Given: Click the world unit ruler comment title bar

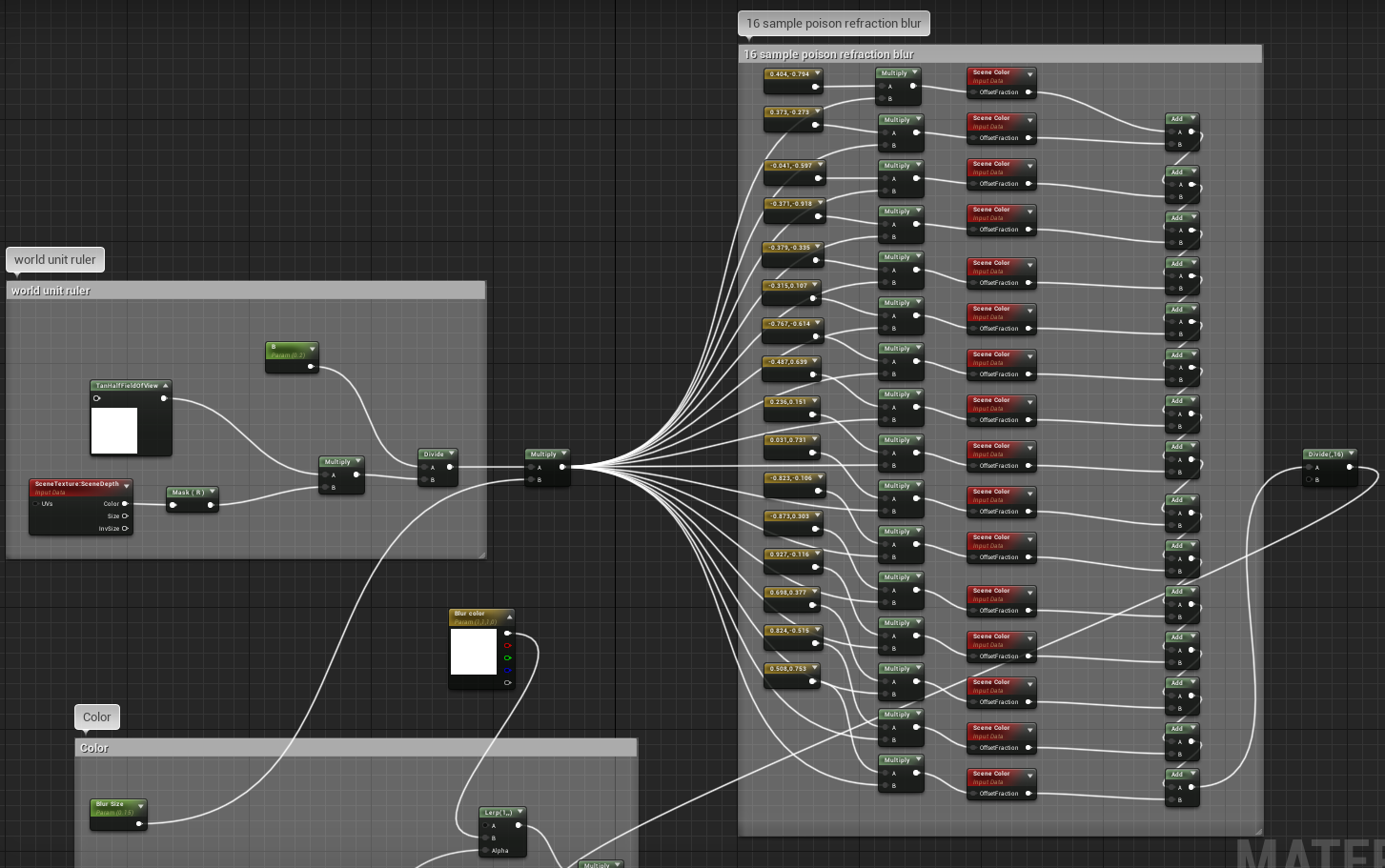Looking at the screenshot, I should pos(246,291).
